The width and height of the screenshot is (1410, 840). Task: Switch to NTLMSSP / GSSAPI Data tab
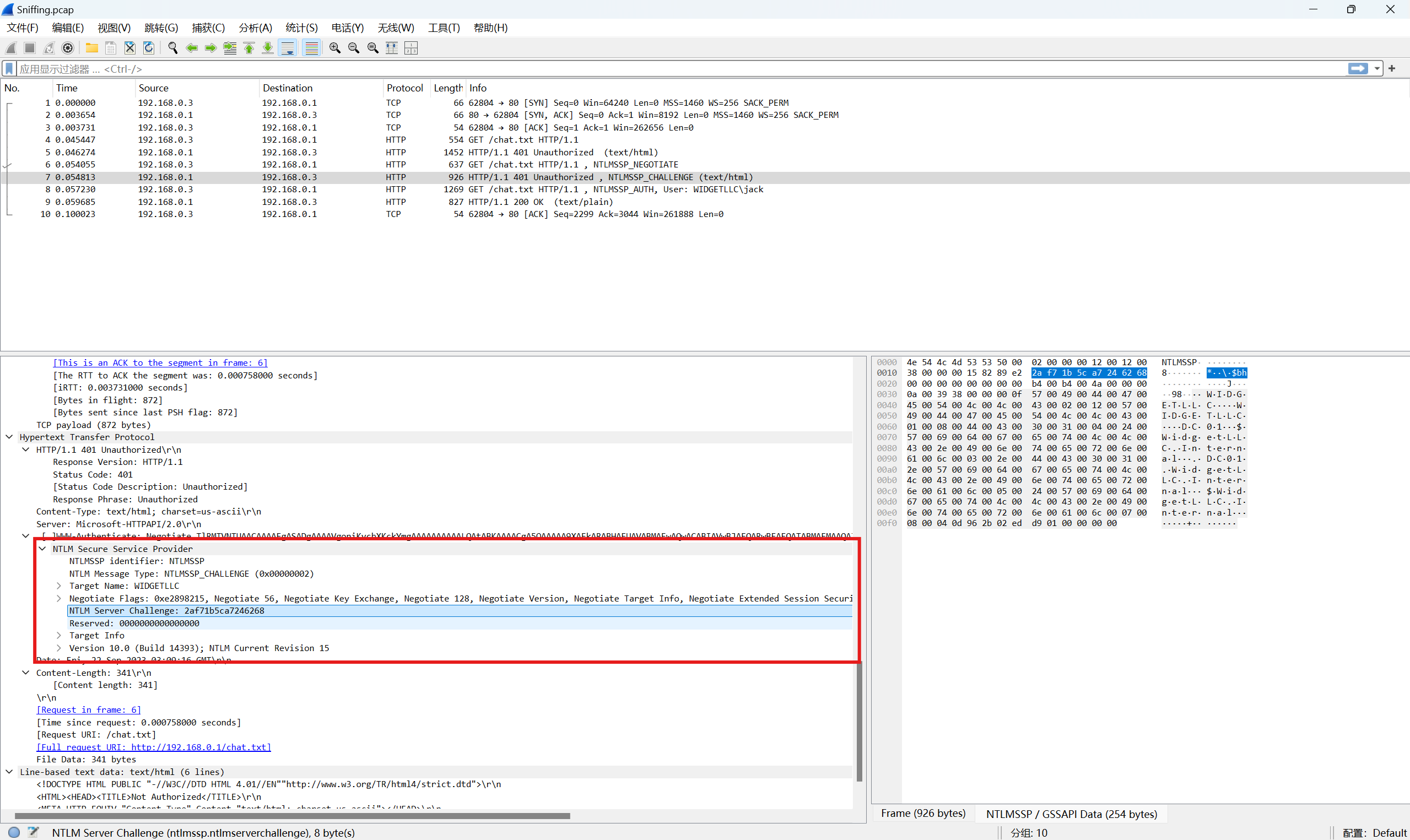(x=1071, y=814)
